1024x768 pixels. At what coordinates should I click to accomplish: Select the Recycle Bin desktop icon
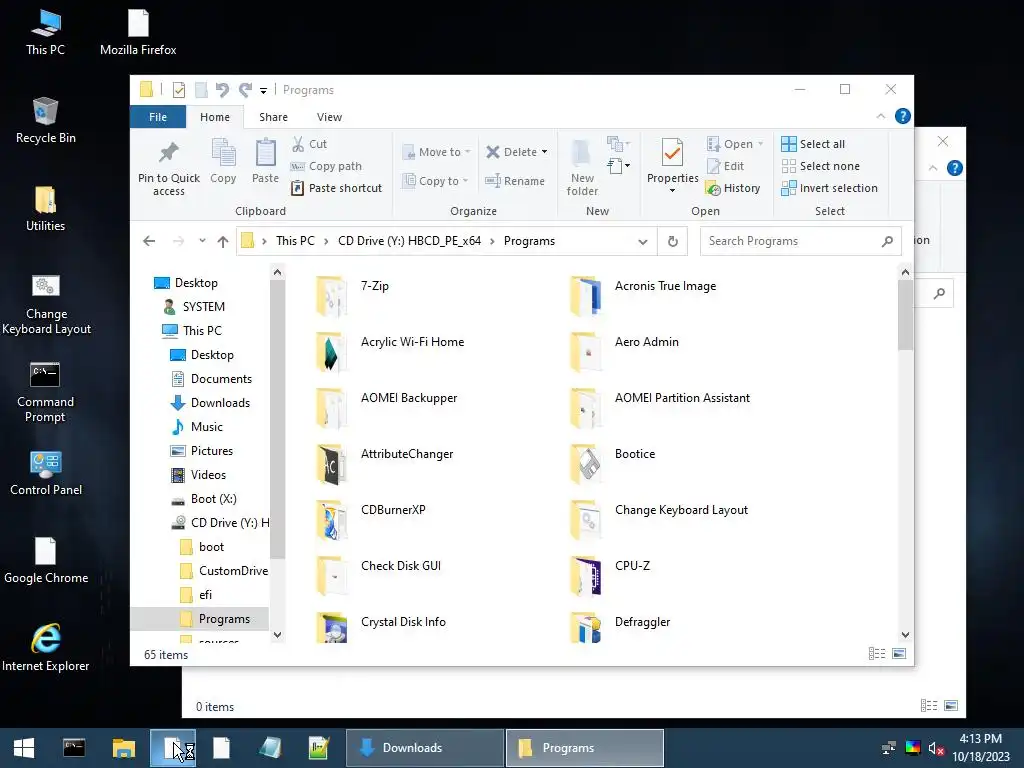coord(46,121)
